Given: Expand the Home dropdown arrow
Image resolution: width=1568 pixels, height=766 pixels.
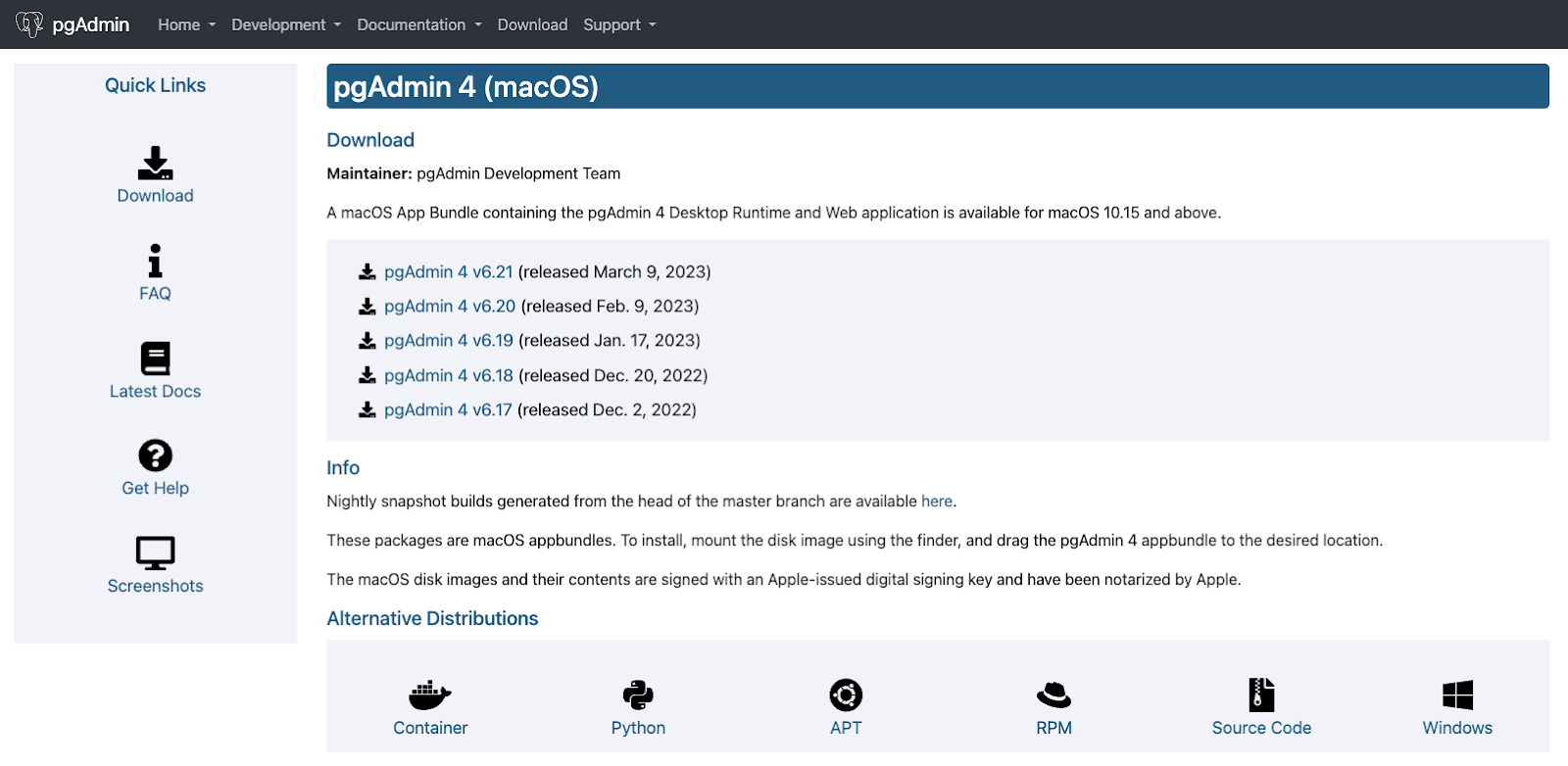Looking at the screenshot, I should 212,25.
